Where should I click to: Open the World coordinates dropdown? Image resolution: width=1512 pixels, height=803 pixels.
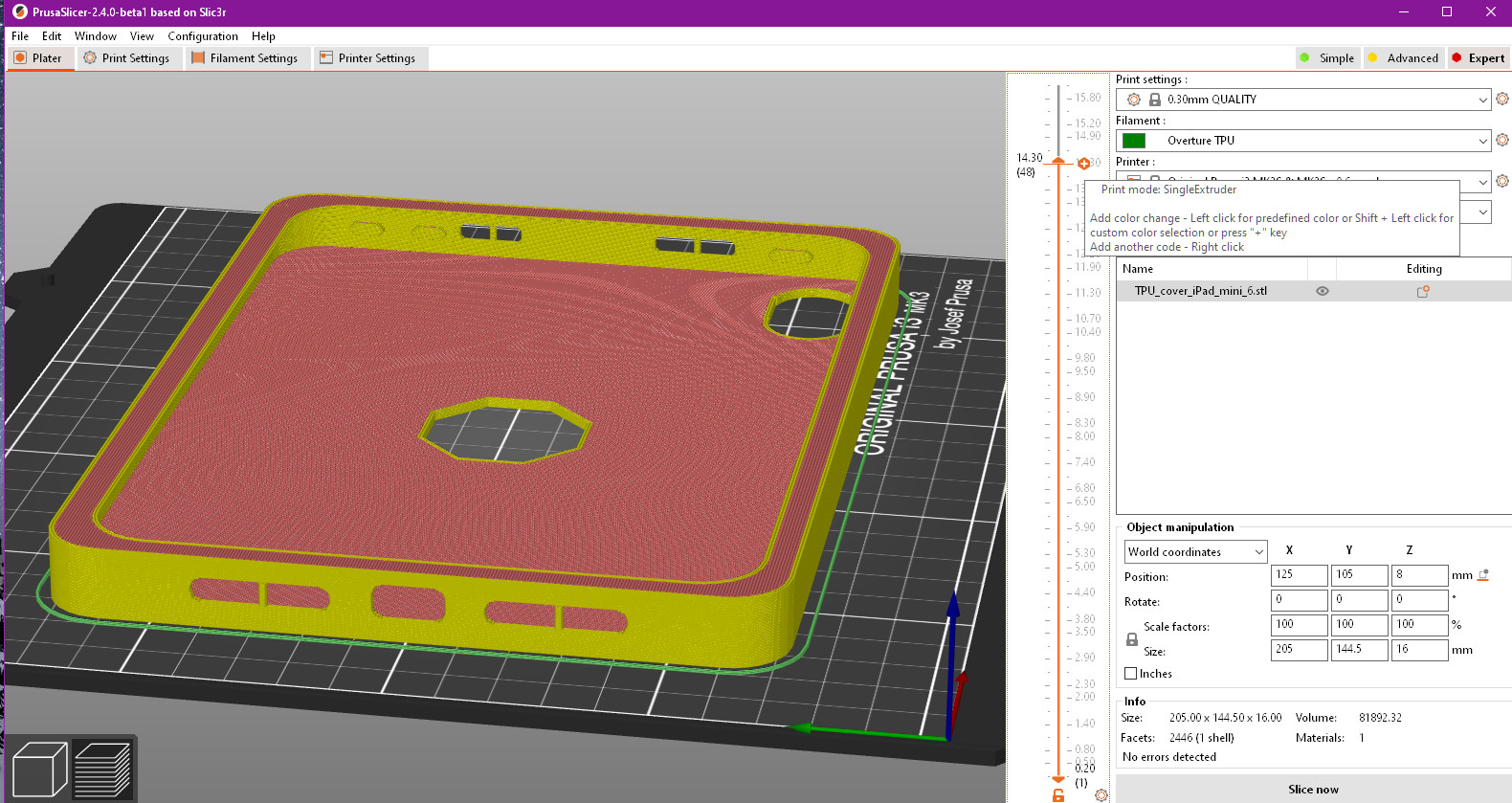pos(1196,551)
